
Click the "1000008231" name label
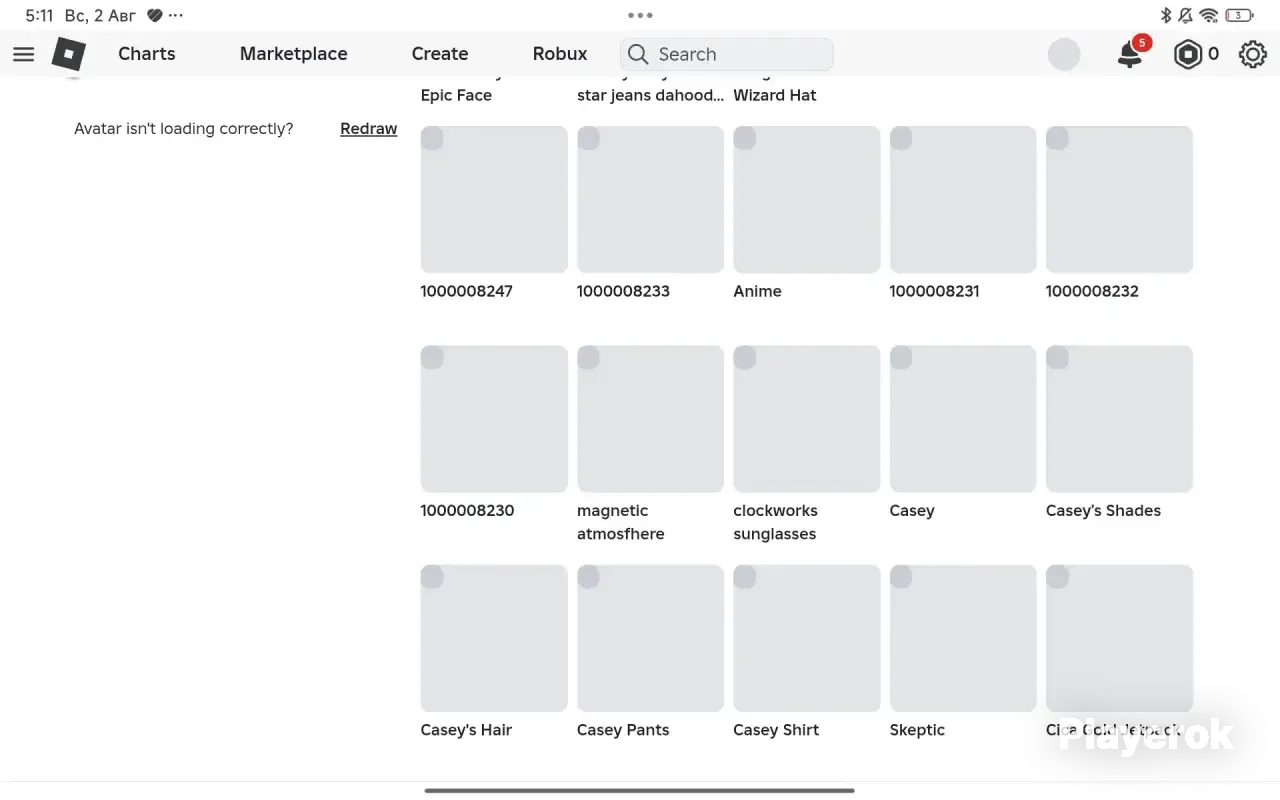pos(935,291)
